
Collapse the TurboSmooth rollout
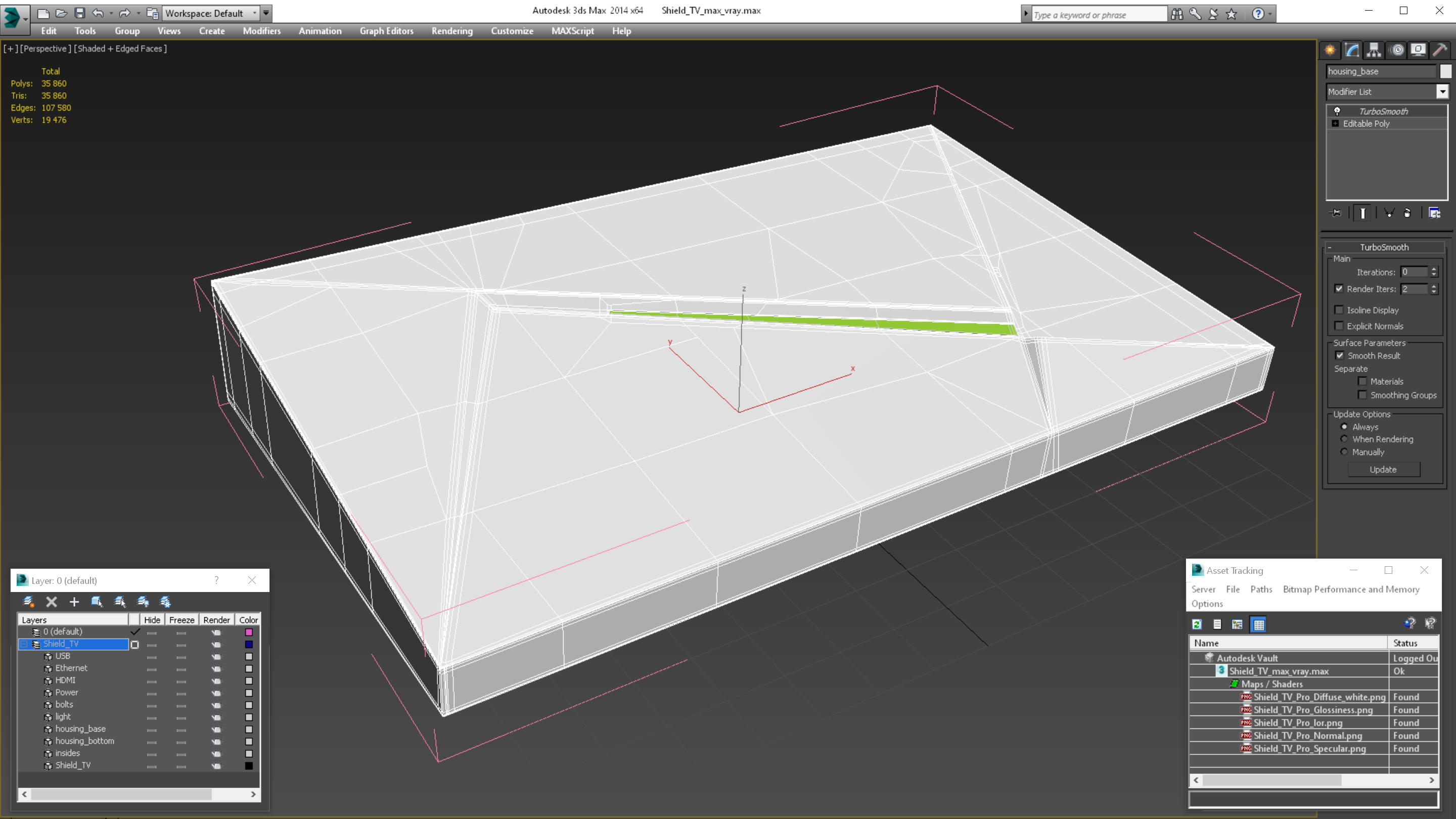1330,247
